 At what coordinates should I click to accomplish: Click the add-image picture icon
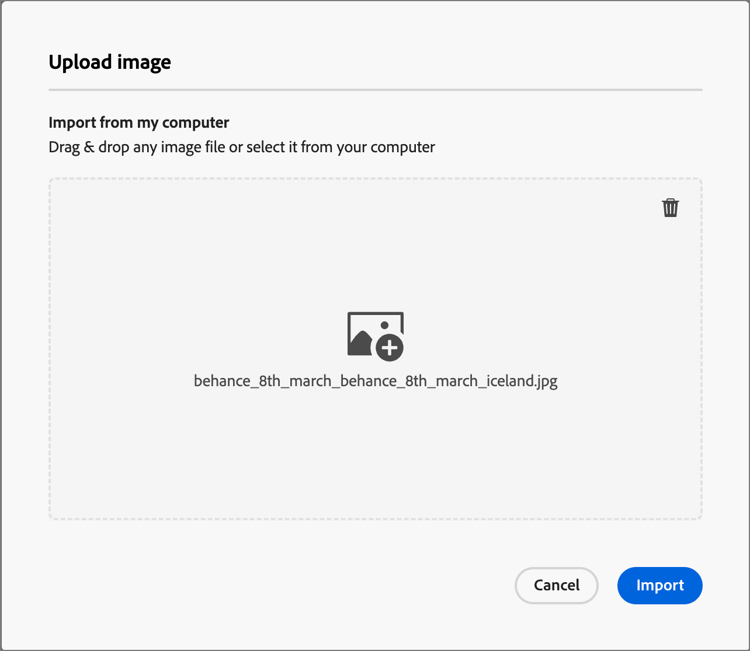(375, 336)
